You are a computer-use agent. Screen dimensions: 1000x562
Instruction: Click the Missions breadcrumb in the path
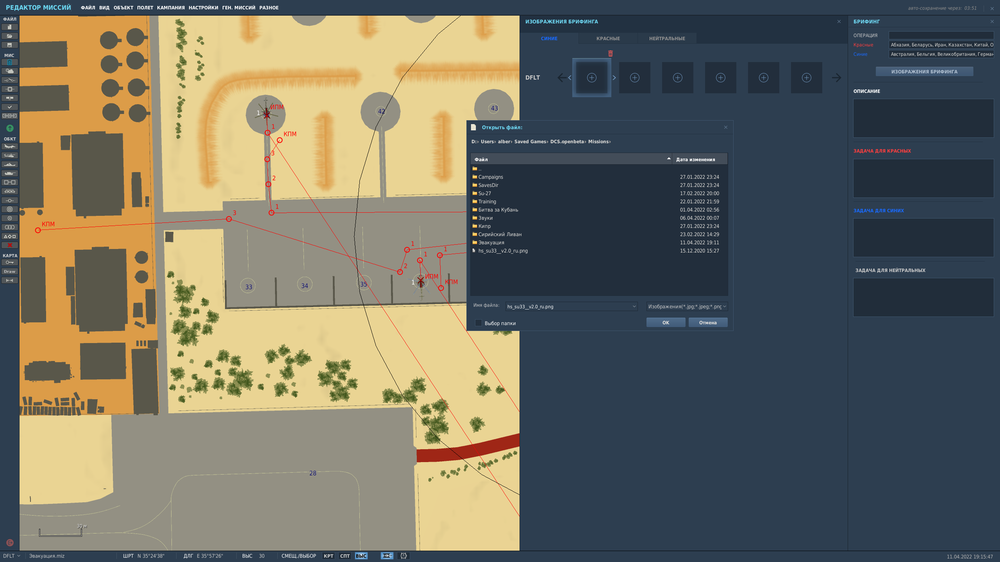pyautogui.click(x=598, y=142)
